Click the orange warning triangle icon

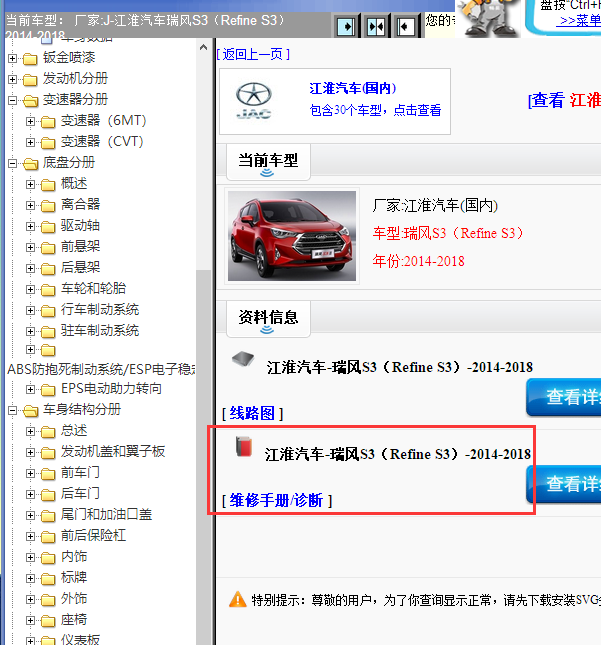click(x=238, y=599)
